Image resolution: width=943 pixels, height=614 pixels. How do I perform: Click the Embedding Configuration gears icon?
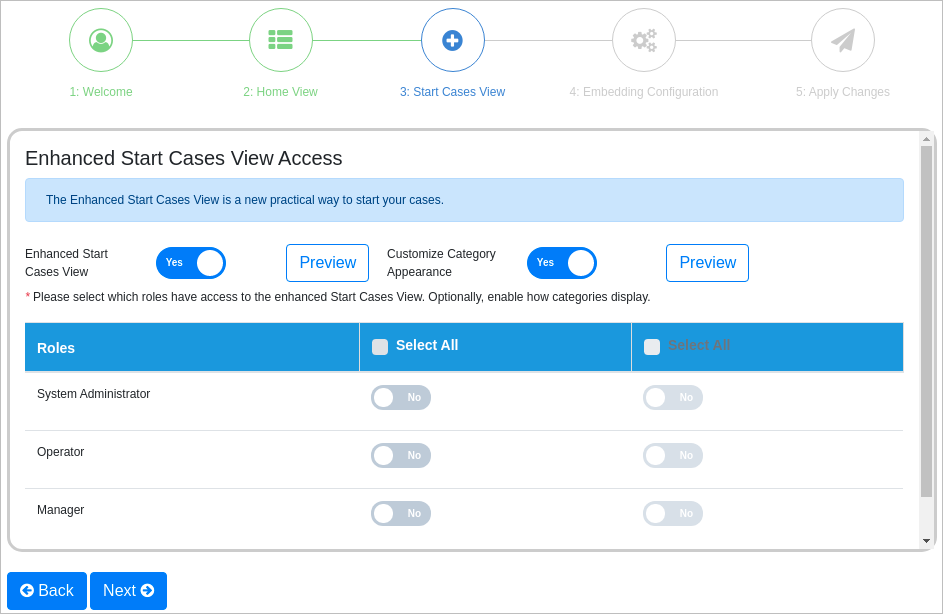pos(644,40)
